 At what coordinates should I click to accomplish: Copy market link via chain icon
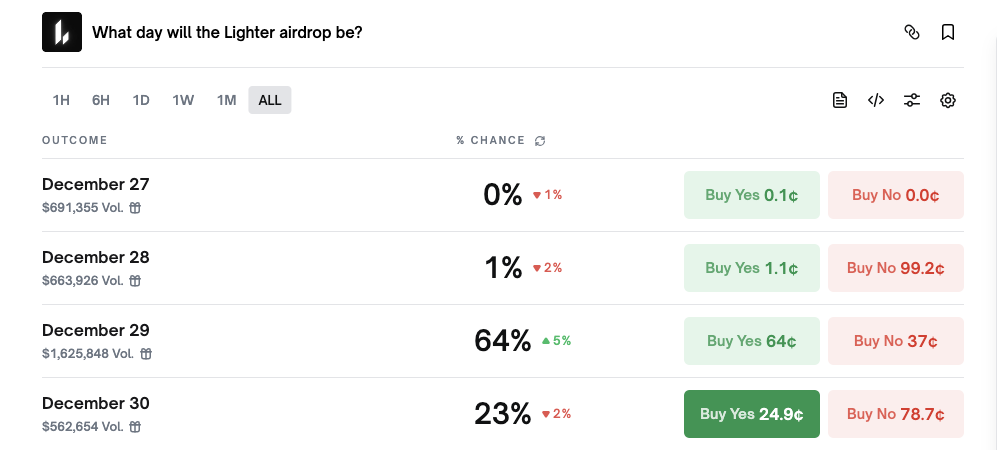[911, 32]
